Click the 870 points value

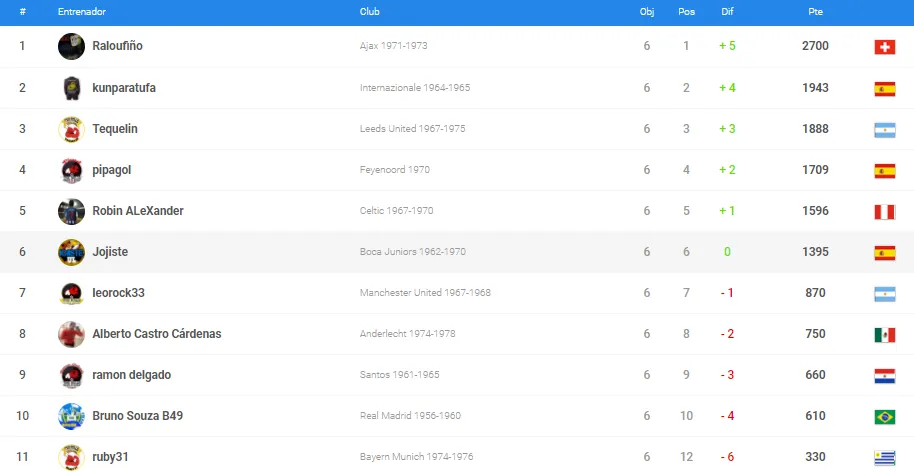click(x=815, y=293)
